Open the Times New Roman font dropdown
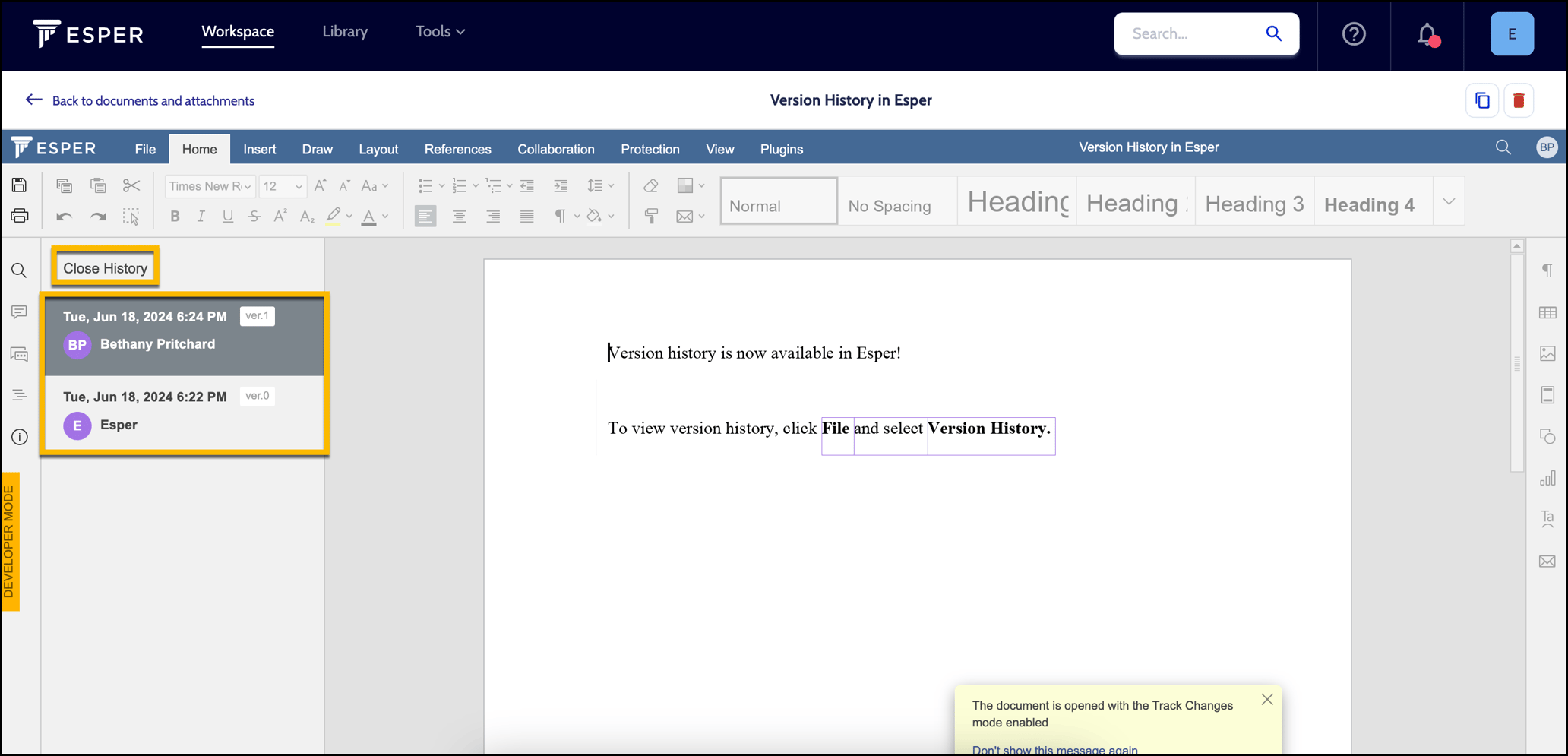The height and width of the screenshot is (756, 1568). pyautogui.click(x=210, y=186)
